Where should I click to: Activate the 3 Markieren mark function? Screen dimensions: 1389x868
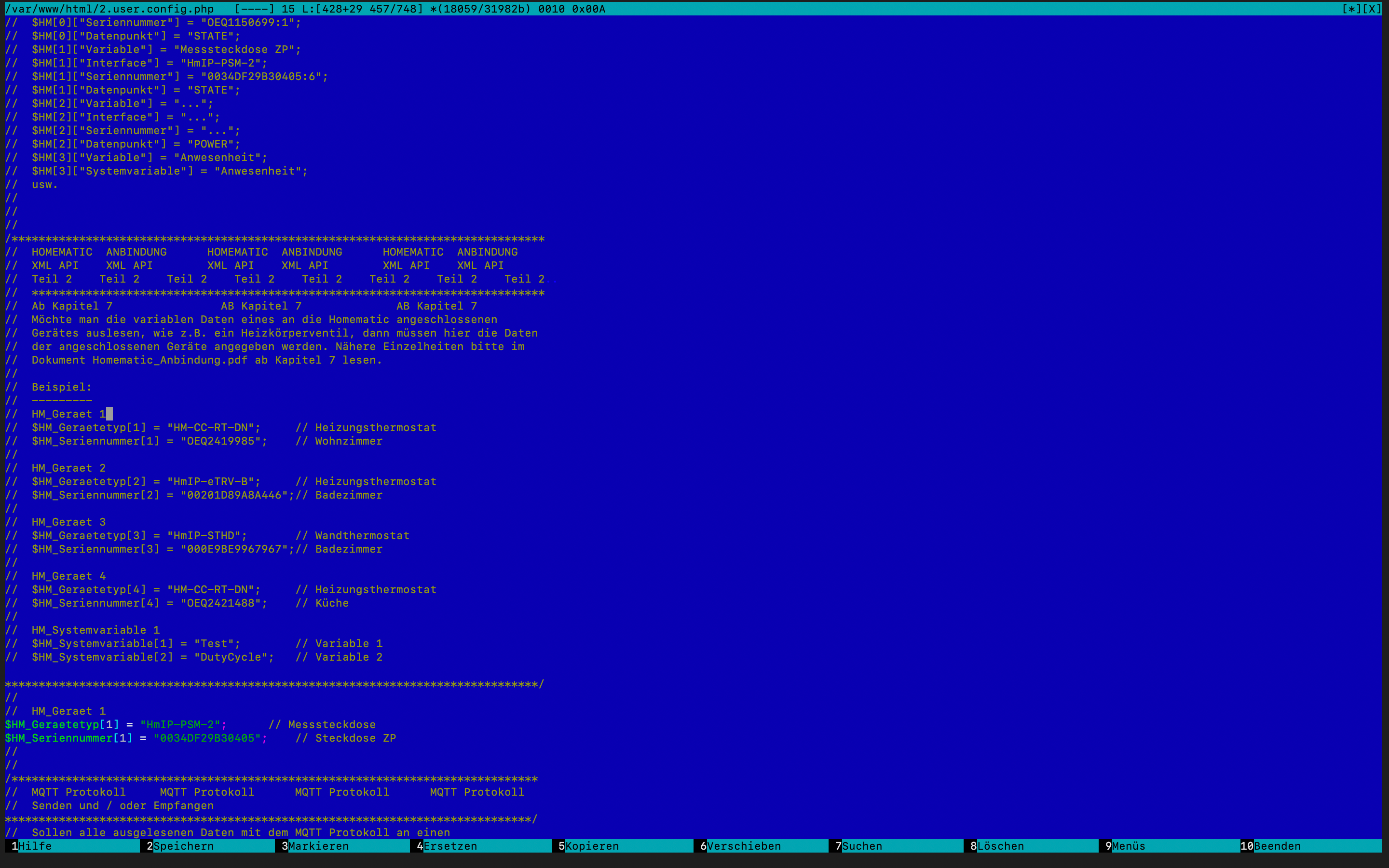318,846
